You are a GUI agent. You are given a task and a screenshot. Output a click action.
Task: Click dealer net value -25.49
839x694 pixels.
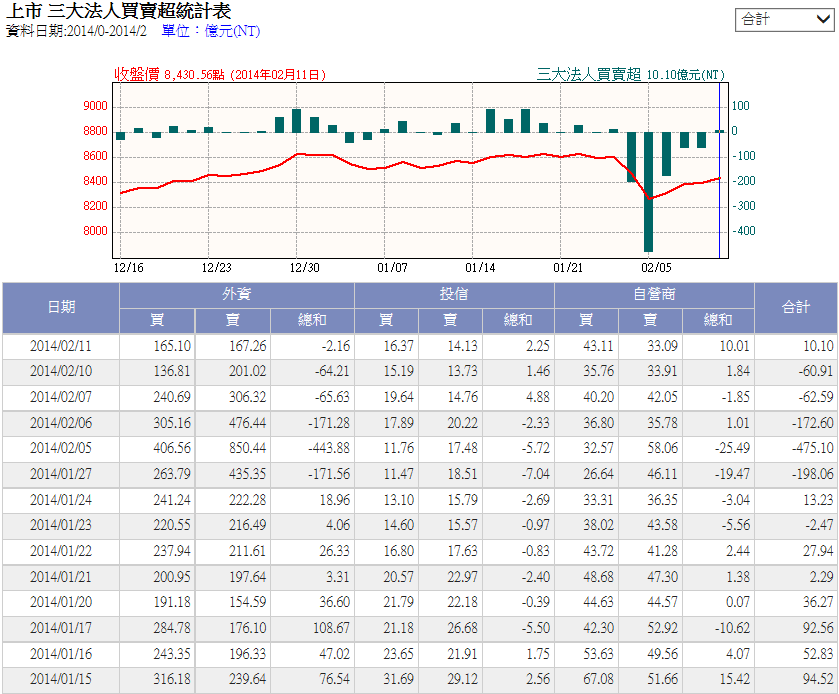point(732,448)
